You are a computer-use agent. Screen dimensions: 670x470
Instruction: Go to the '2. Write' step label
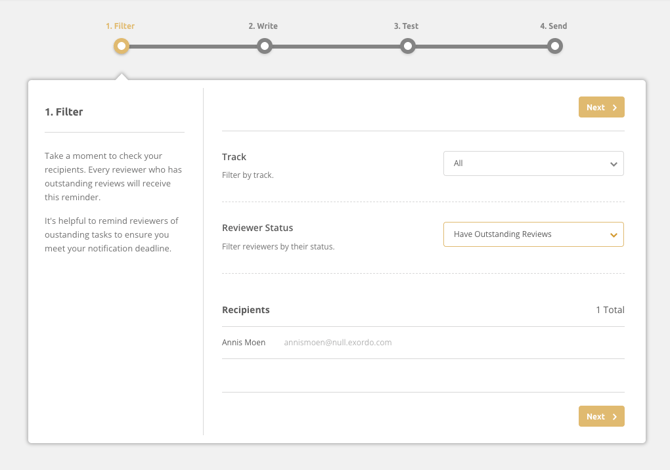pos(264,26)
